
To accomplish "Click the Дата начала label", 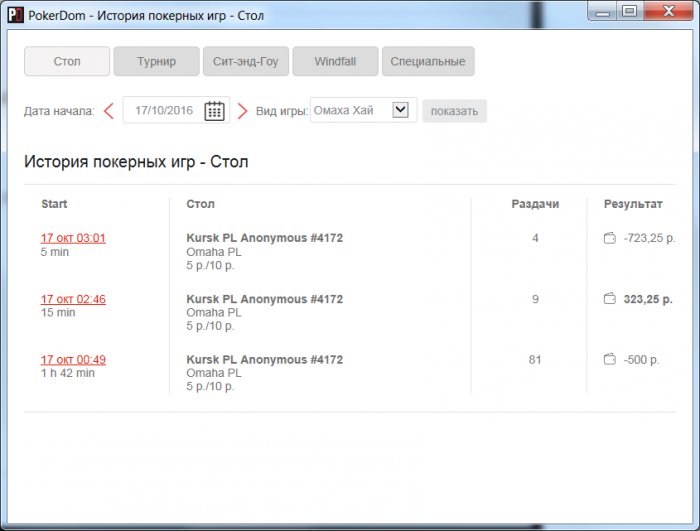I will coord(59,111).
